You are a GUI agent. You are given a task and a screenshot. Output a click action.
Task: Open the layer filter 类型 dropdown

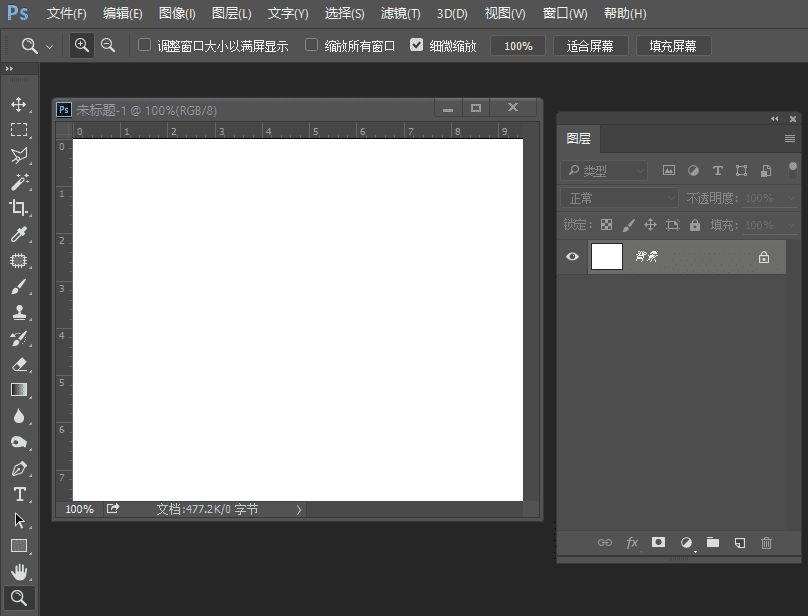pyautogui.click(x=604, y=171)
